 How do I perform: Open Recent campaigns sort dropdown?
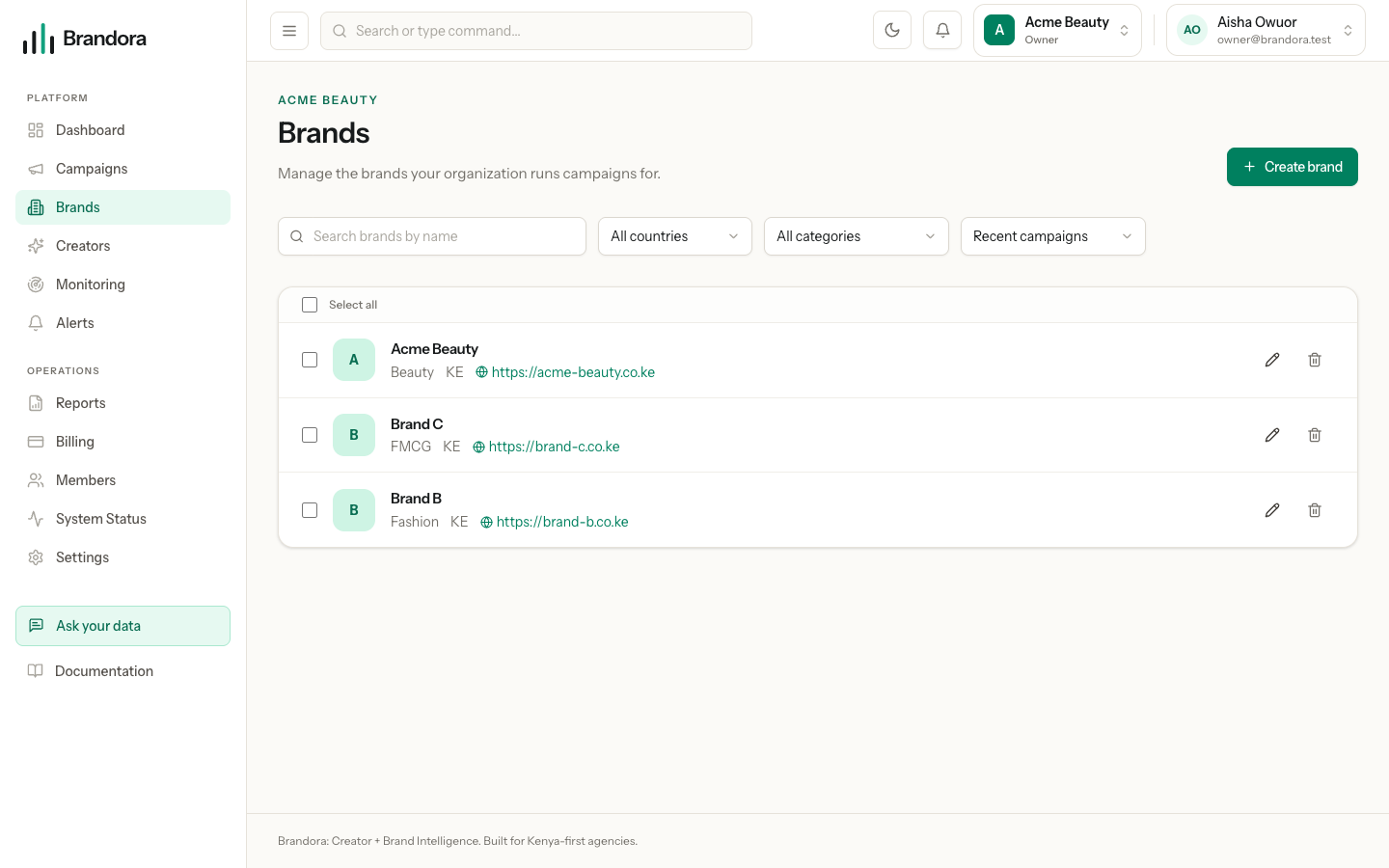pyautogui.click(x=1053, y=236)
